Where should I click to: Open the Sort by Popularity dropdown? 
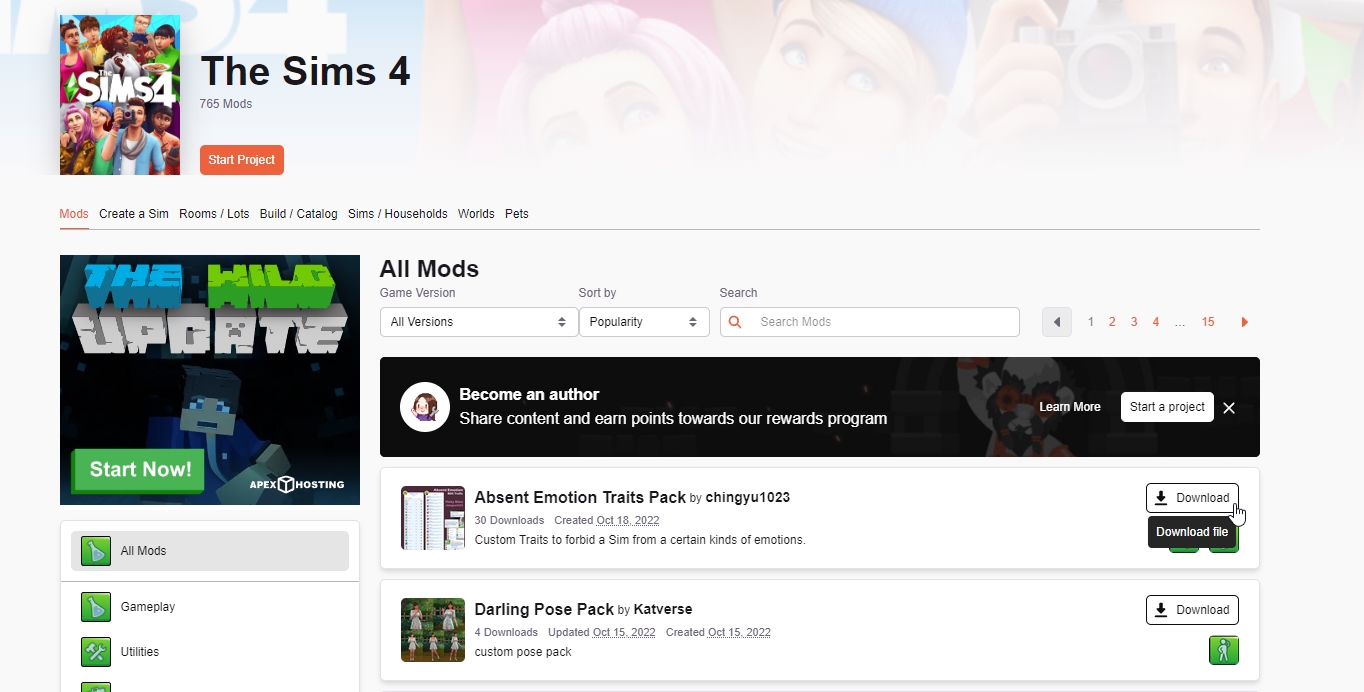pos(644,322)
